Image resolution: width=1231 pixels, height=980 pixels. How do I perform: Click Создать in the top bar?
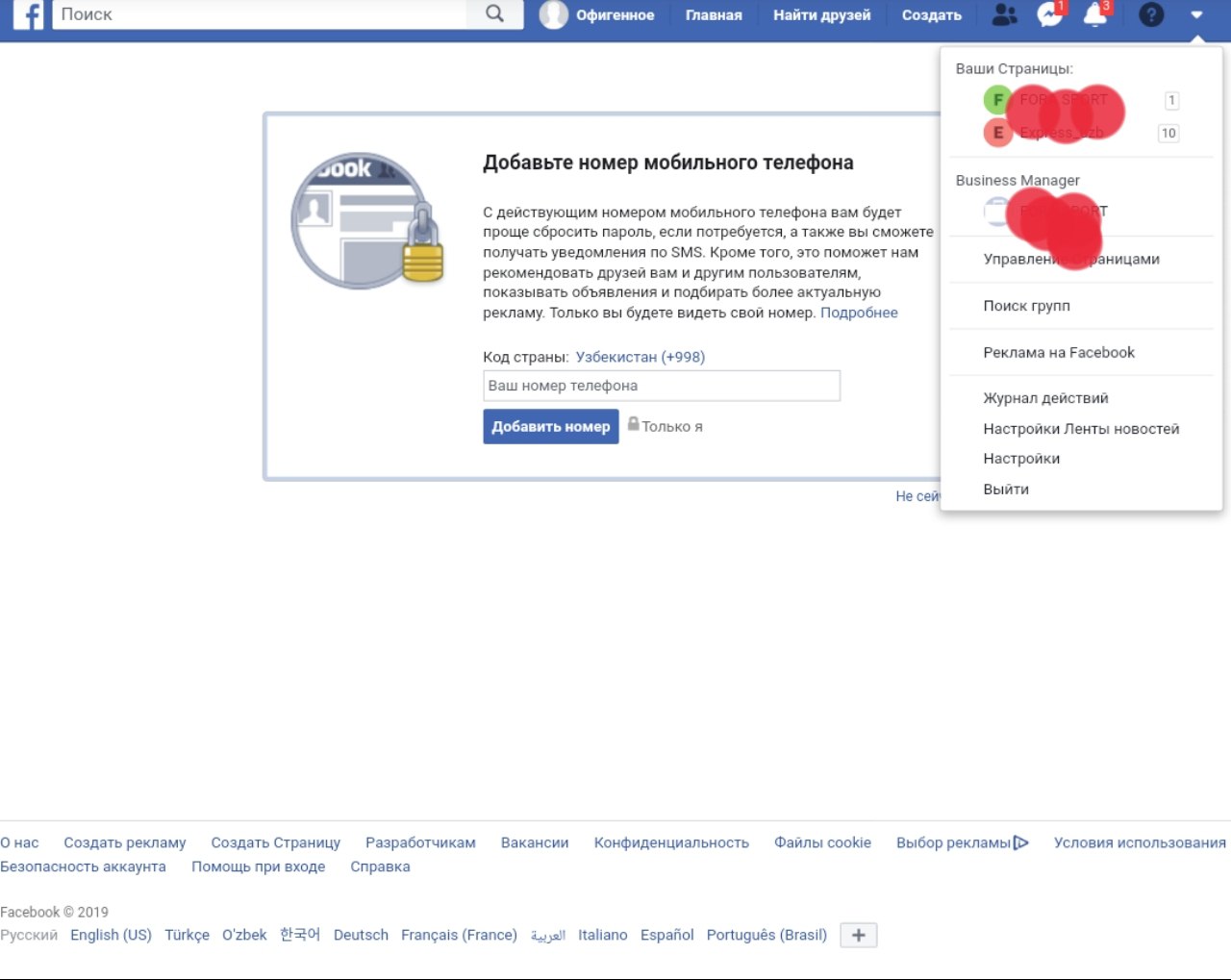[931, 15]
